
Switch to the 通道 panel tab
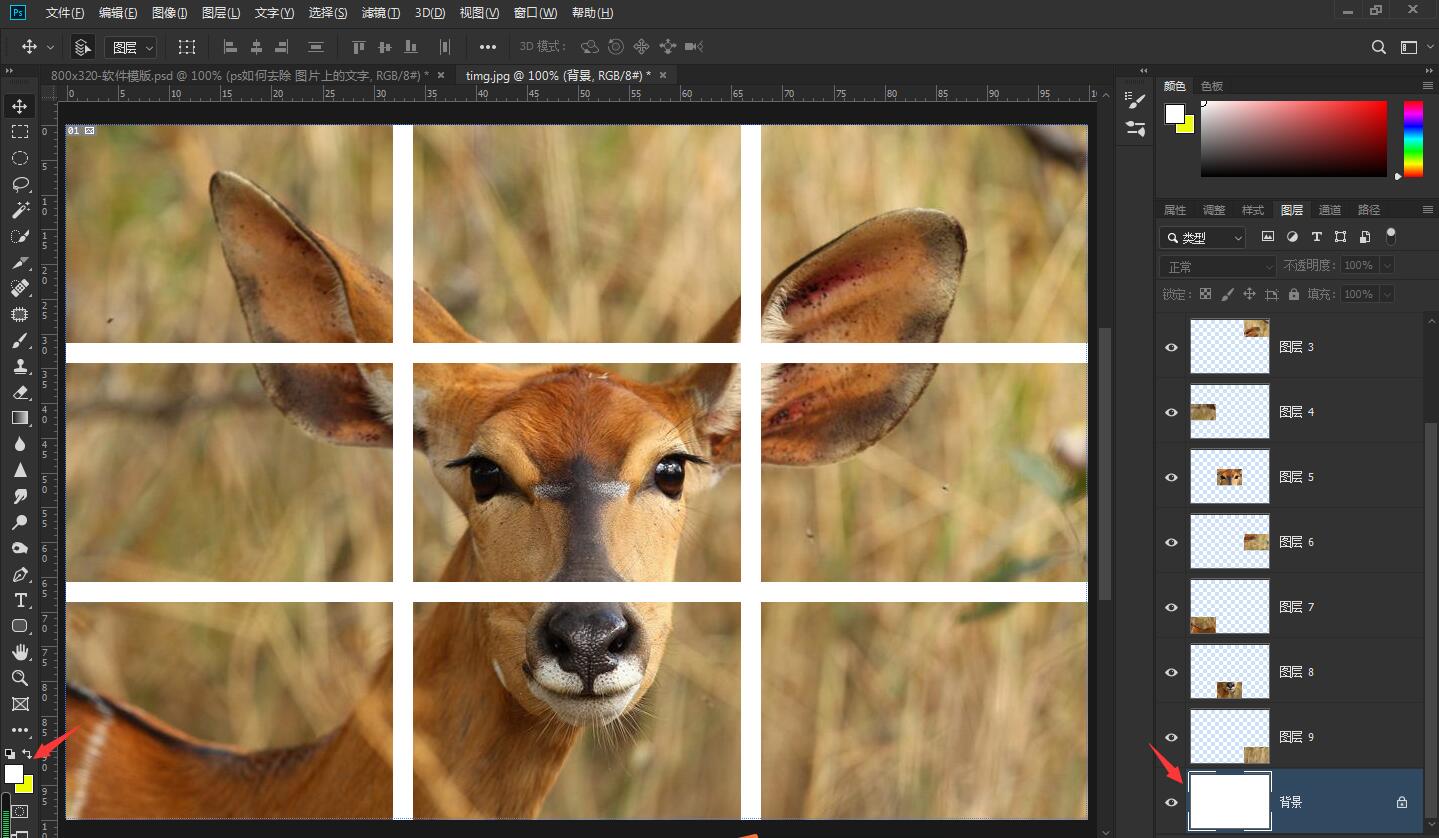click(1329, 210)
